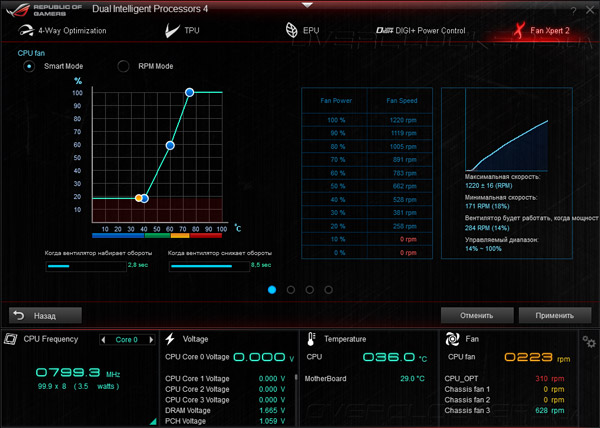Click the Temperature thermometer icon
This screenshot has height=428, width=600.
tap(311, 339)
